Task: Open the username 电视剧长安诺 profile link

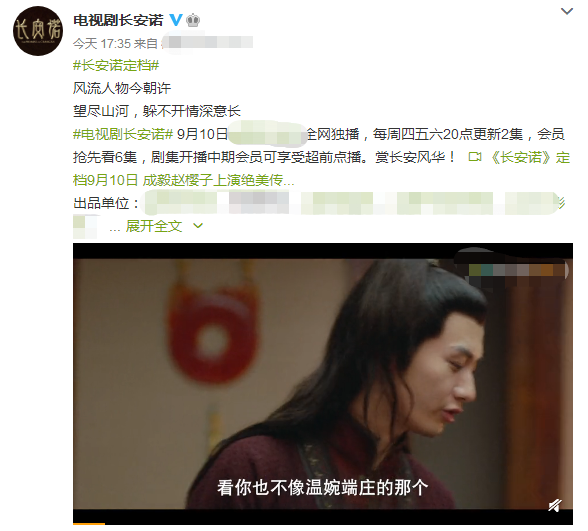Action: [x=118, y=20]
